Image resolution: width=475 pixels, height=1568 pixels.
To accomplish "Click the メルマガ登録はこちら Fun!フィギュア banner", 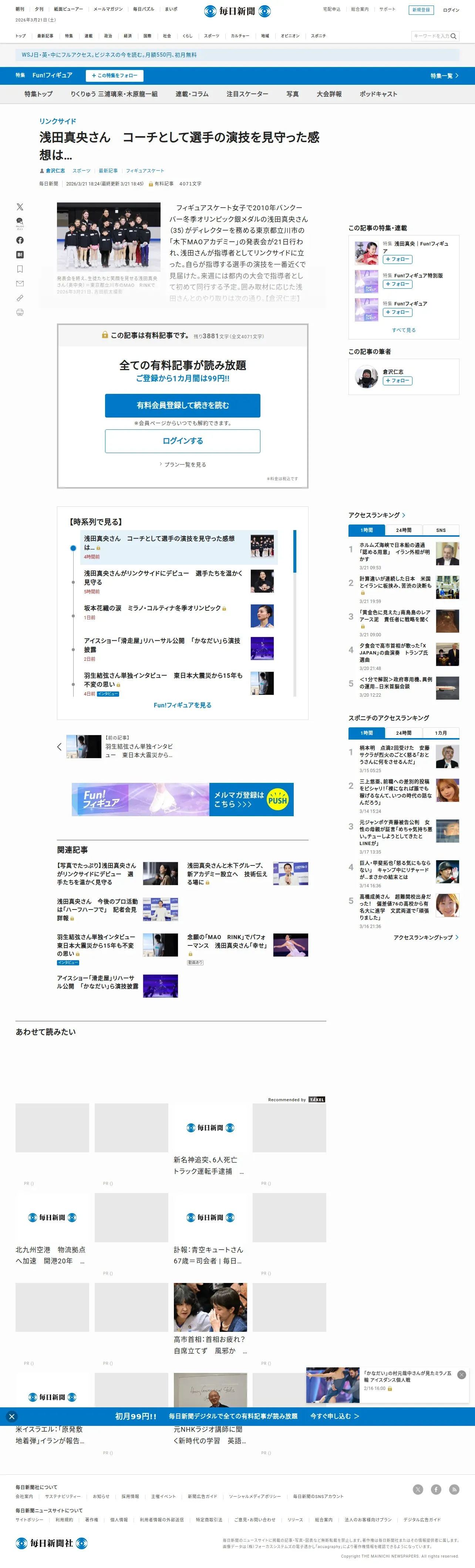I will 182,799.
